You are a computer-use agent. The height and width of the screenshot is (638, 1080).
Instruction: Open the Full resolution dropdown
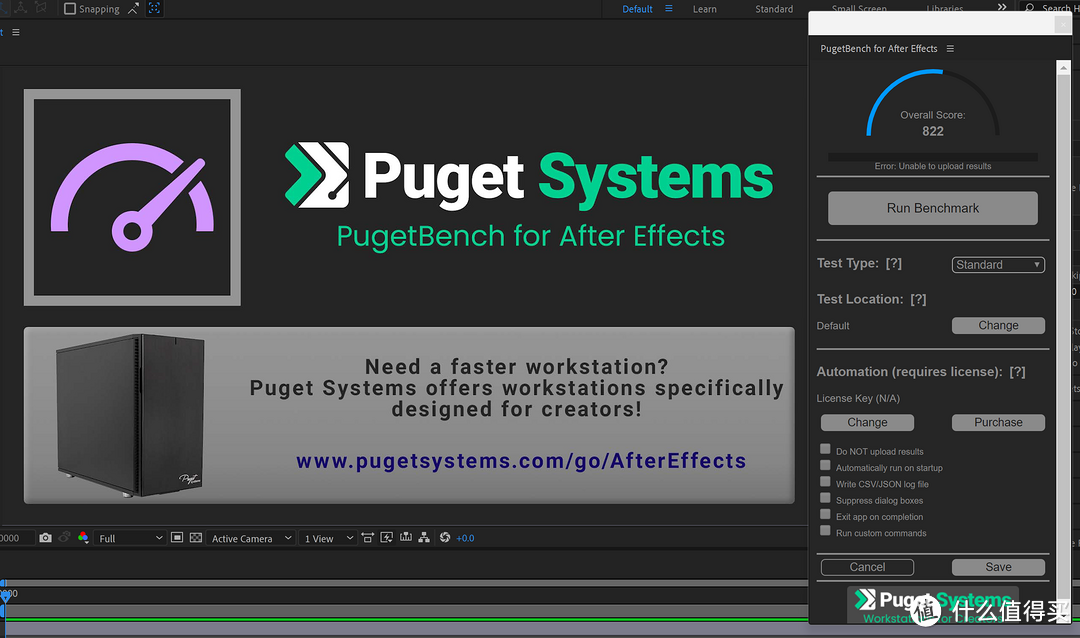(x=130, y=538)
